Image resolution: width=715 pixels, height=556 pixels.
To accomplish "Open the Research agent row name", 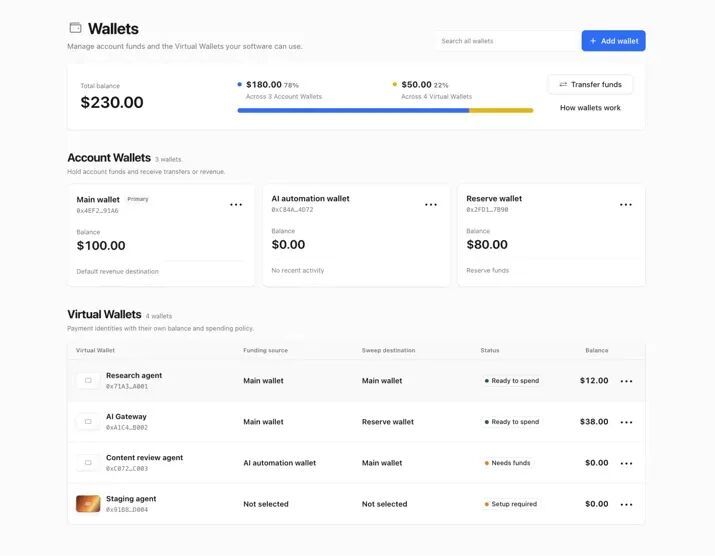I will (x=134, y=375).
